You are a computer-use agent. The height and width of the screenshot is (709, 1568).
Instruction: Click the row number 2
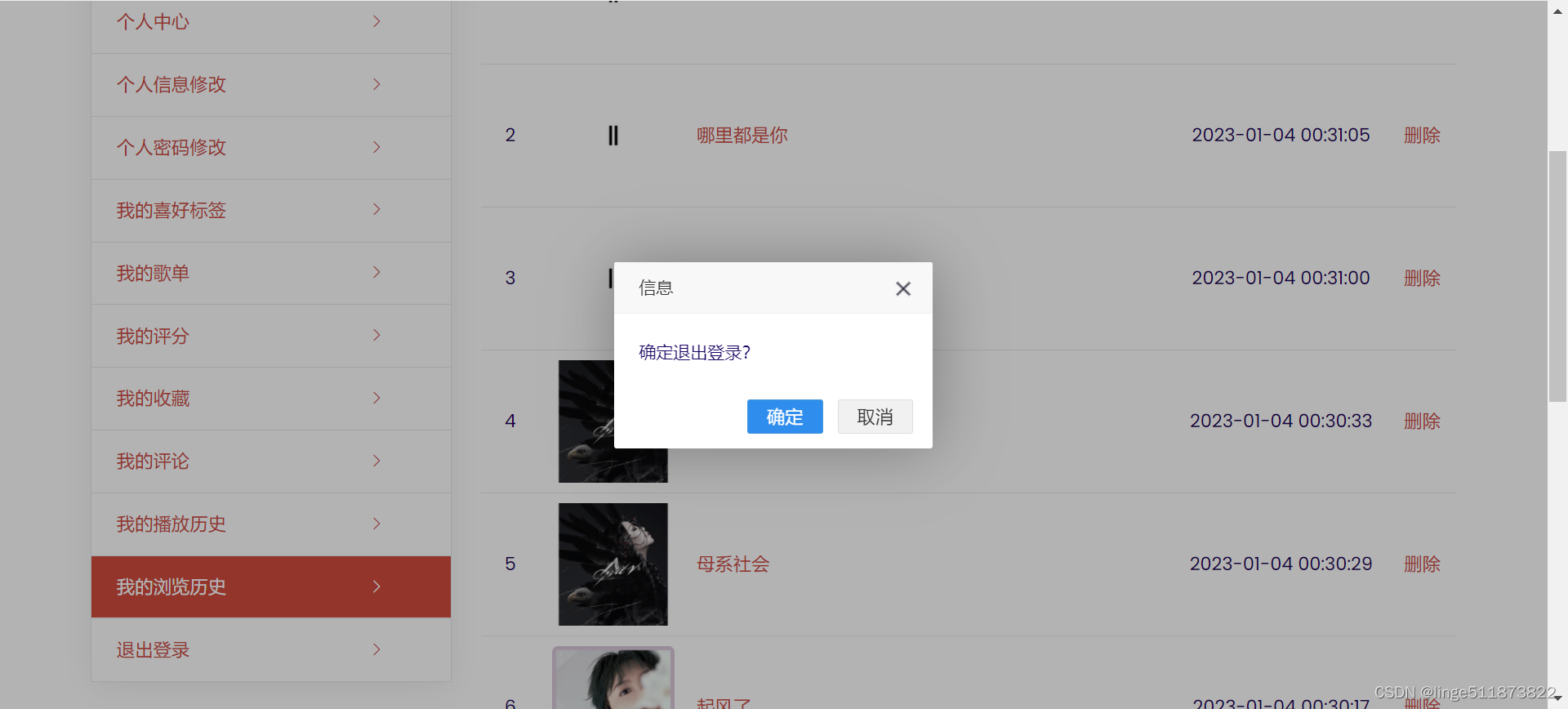point(510,136)
